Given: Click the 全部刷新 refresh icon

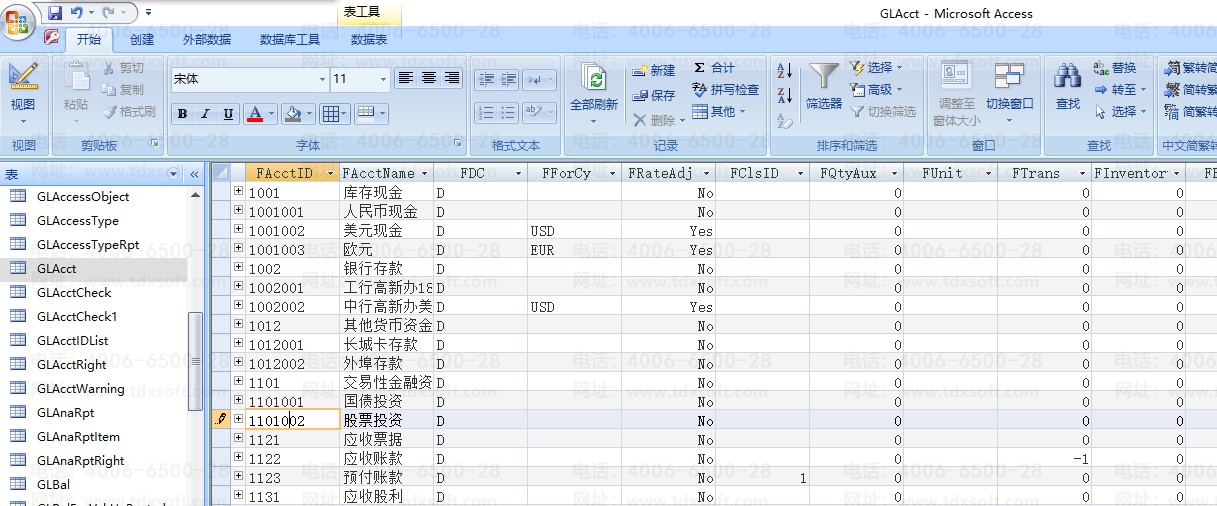Looking at the screenshot, I should tap(594, 78).
